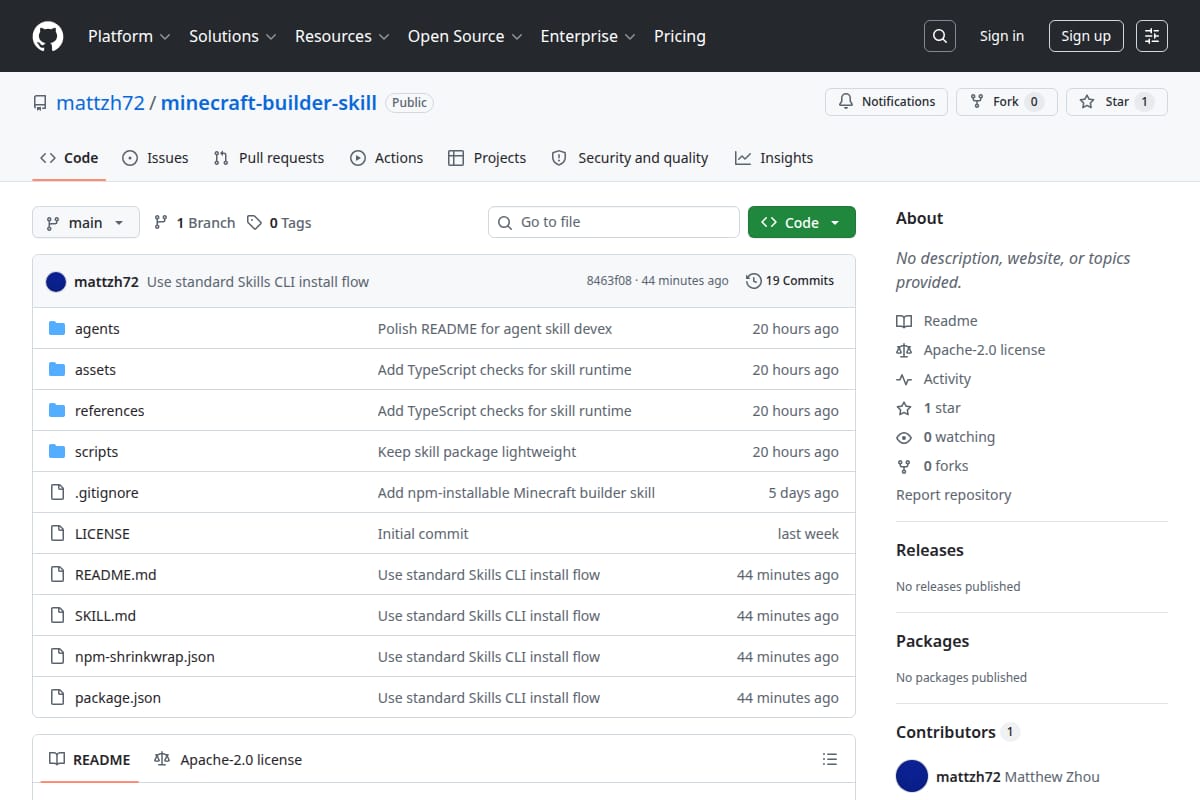Click the README.md file icon

tap(57, 575)
